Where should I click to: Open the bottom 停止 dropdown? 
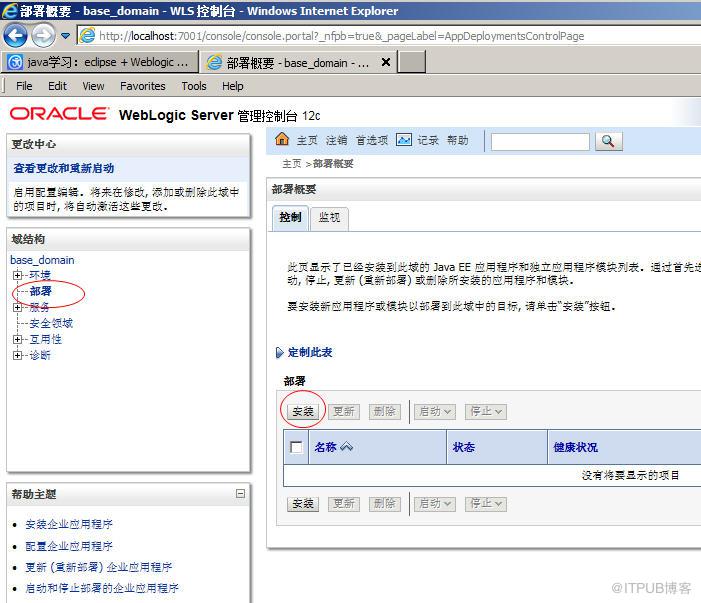[486, 504]
